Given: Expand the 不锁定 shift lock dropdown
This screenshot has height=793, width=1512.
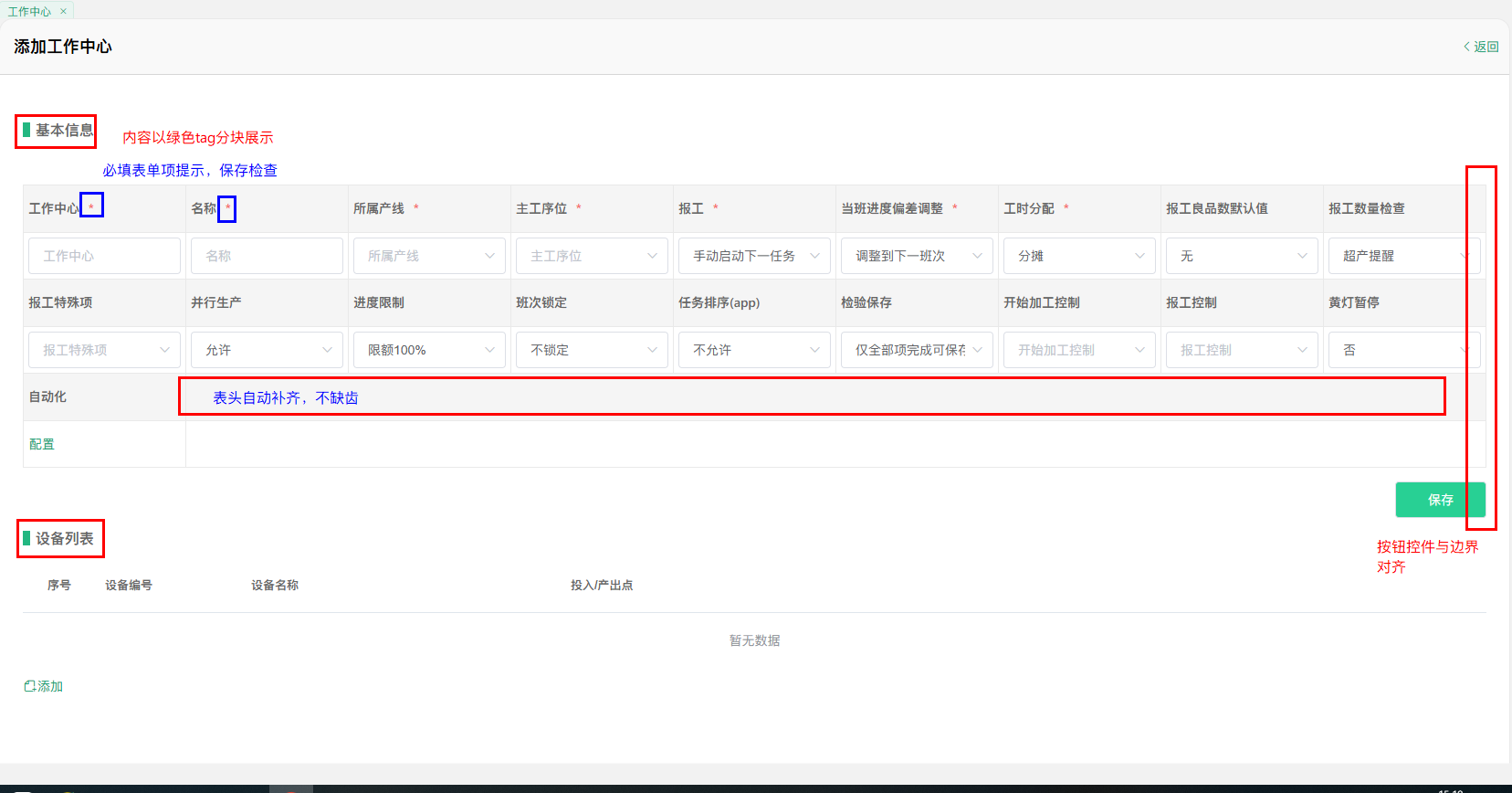Looking at the screenshot, I should coord(592,350).
